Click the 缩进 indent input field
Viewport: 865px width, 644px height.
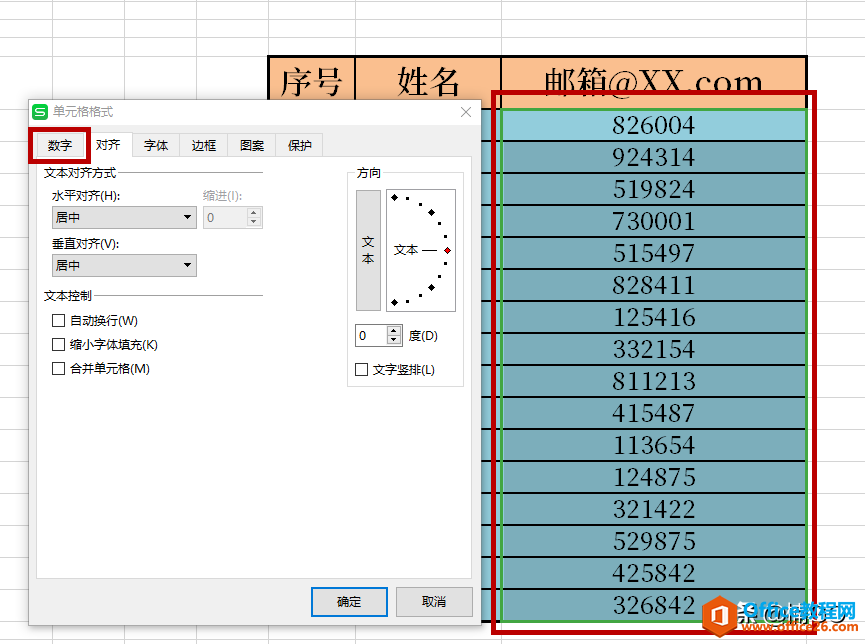(225, 217)
